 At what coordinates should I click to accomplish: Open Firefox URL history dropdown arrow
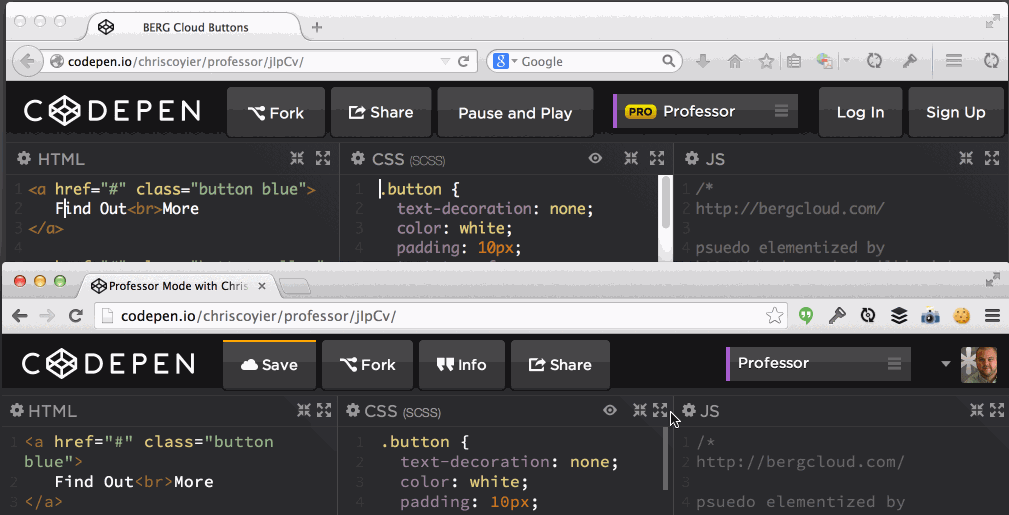point(445,62)
